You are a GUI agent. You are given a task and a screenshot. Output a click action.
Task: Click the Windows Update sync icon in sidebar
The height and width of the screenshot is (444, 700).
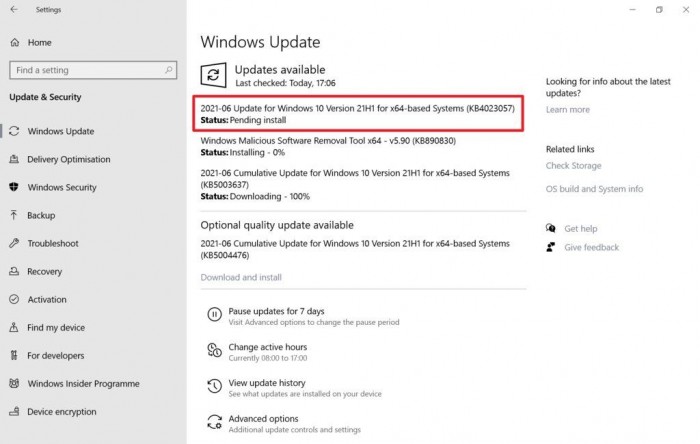tap(14, 131)
